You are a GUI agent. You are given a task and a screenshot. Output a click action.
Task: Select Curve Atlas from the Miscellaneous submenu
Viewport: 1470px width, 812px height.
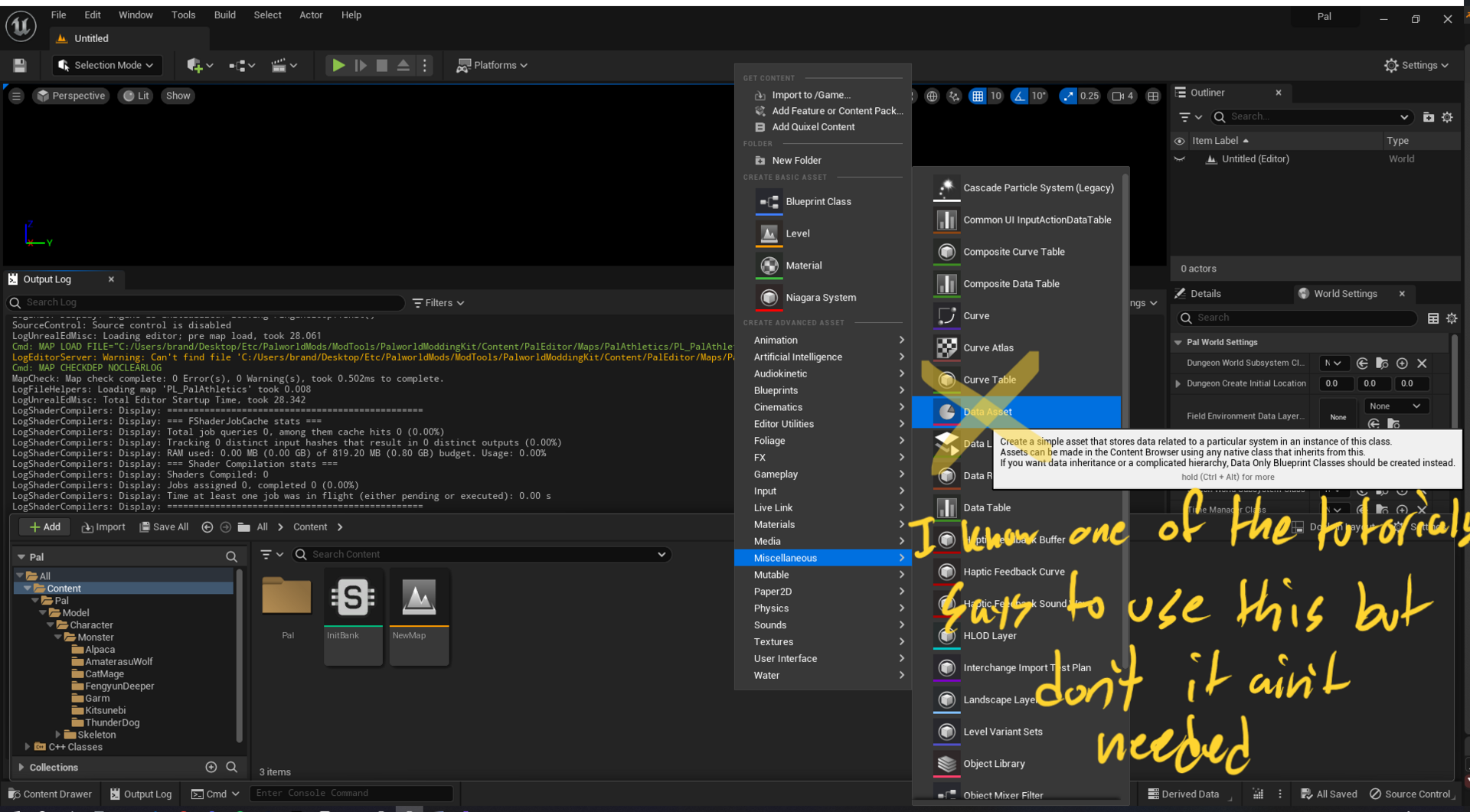click(x=1017, y=347)
